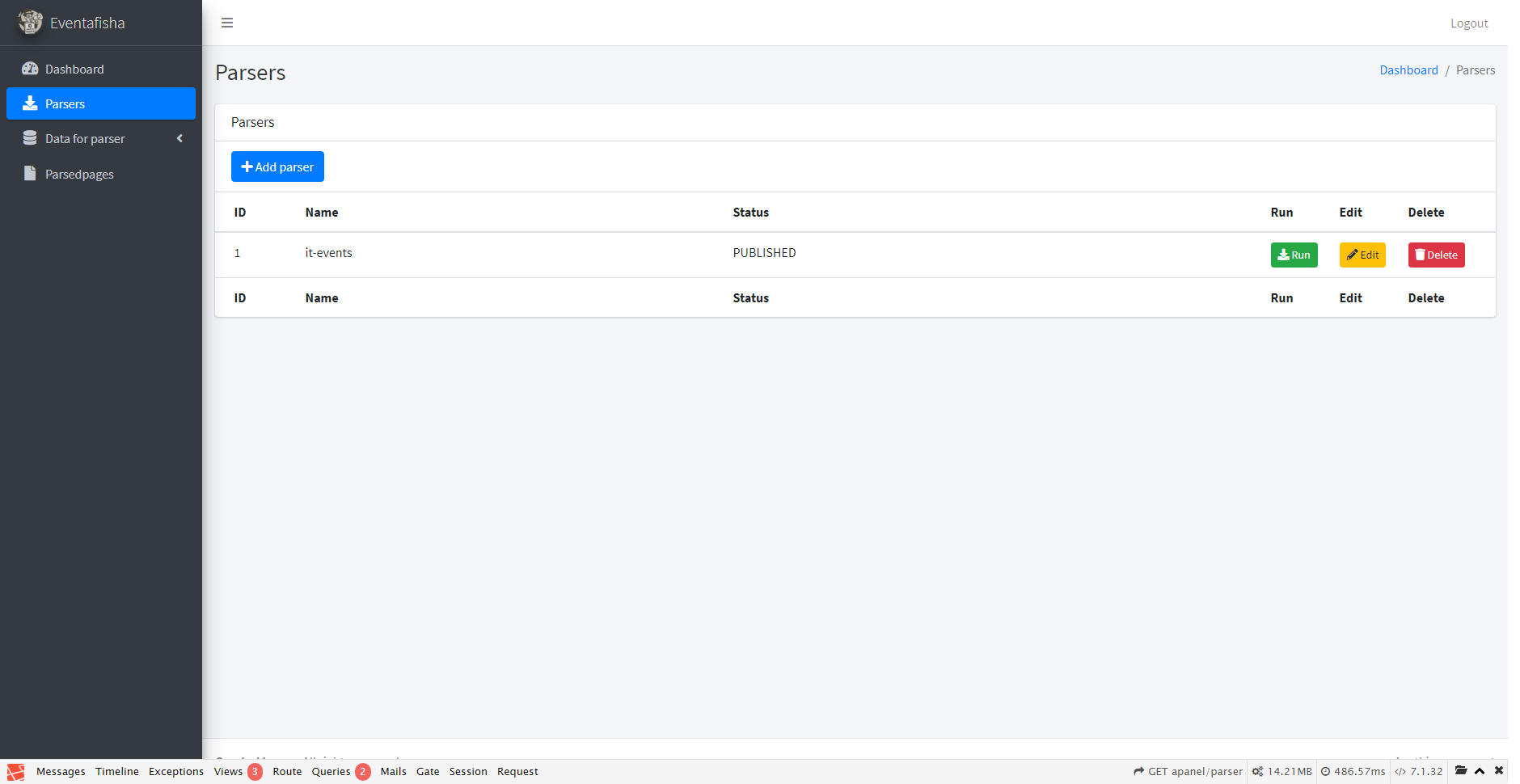Switch to debugbar Timeline tab
1520x784 pixels.
pyautogui.click(x=117, y=772)
